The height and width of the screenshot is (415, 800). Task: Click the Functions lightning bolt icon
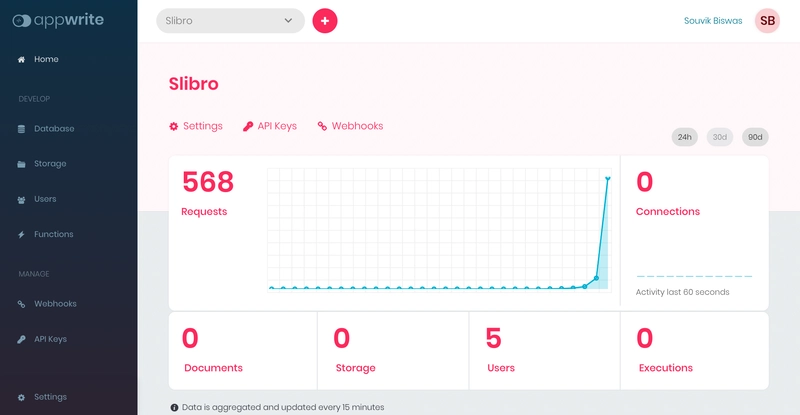click(x=22, y=235)
